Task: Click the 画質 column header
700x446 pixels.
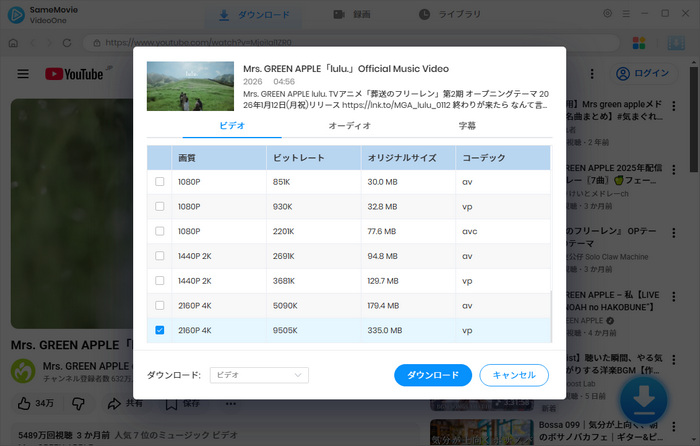Action: 219,158
